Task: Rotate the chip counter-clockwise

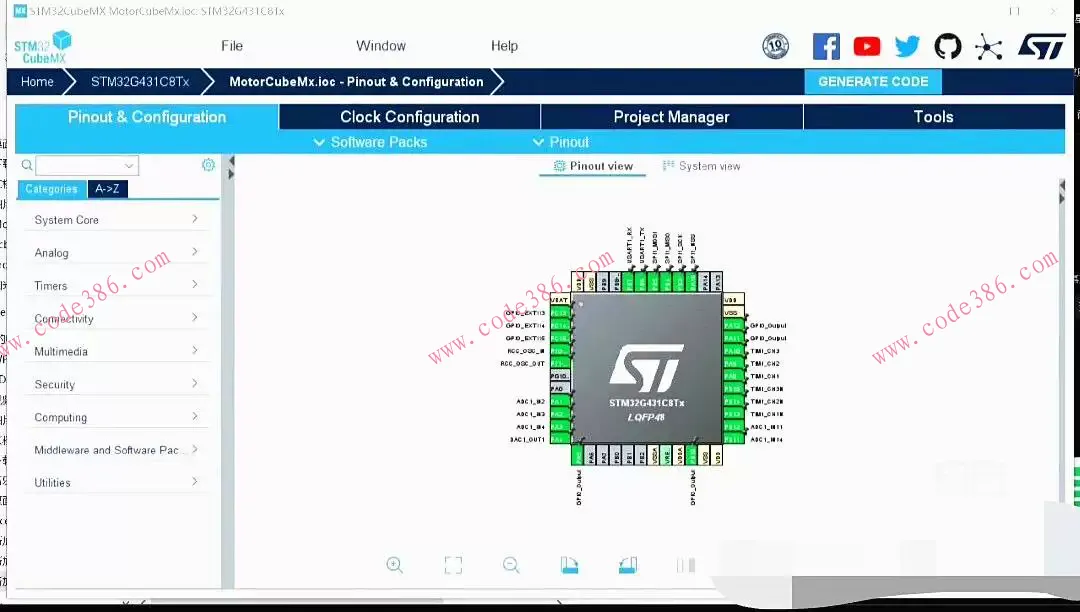Action: pos(627,565)
